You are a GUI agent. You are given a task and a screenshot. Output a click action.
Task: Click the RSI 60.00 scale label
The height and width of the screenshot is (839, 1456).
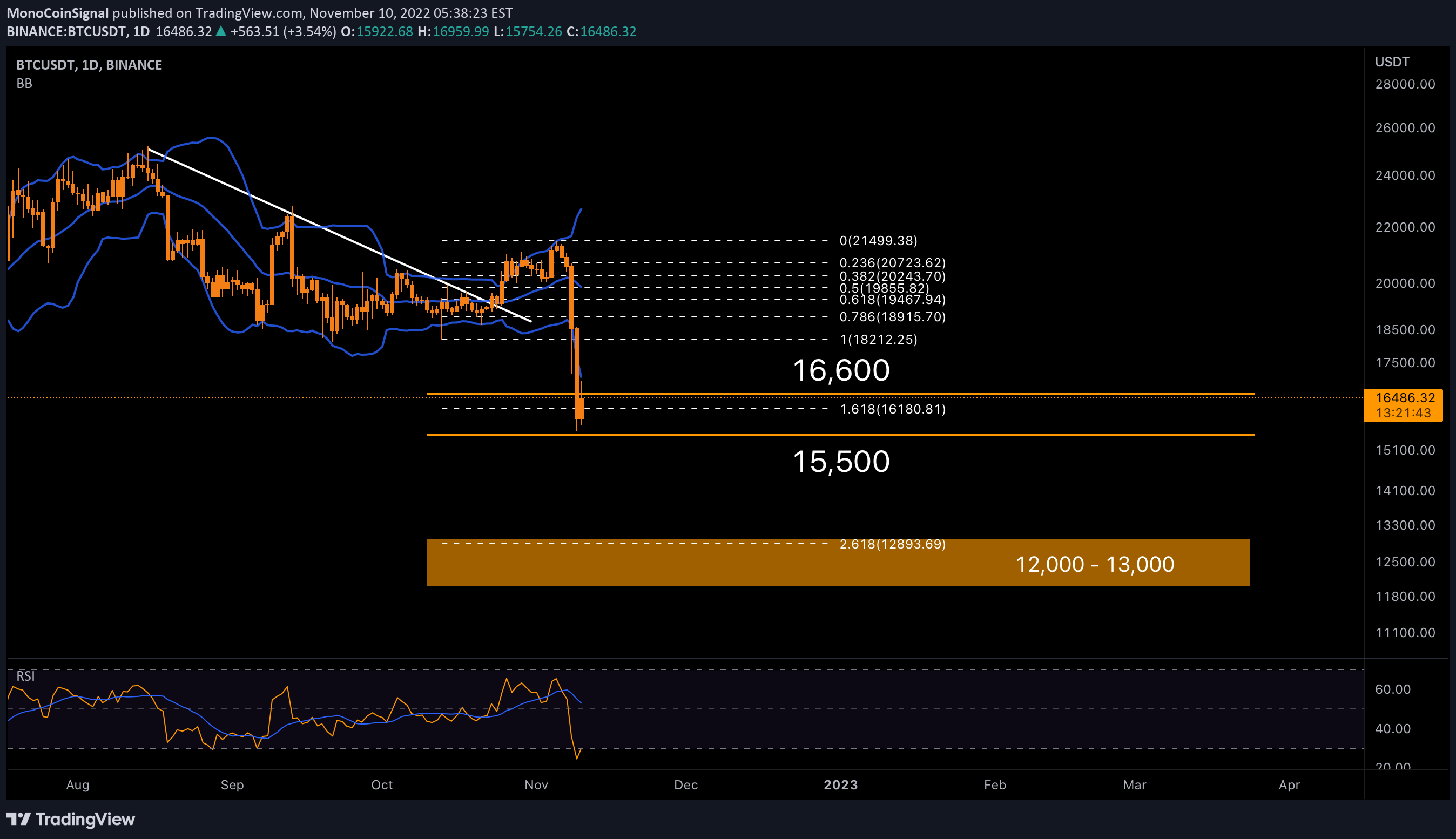coord(1393,689)
